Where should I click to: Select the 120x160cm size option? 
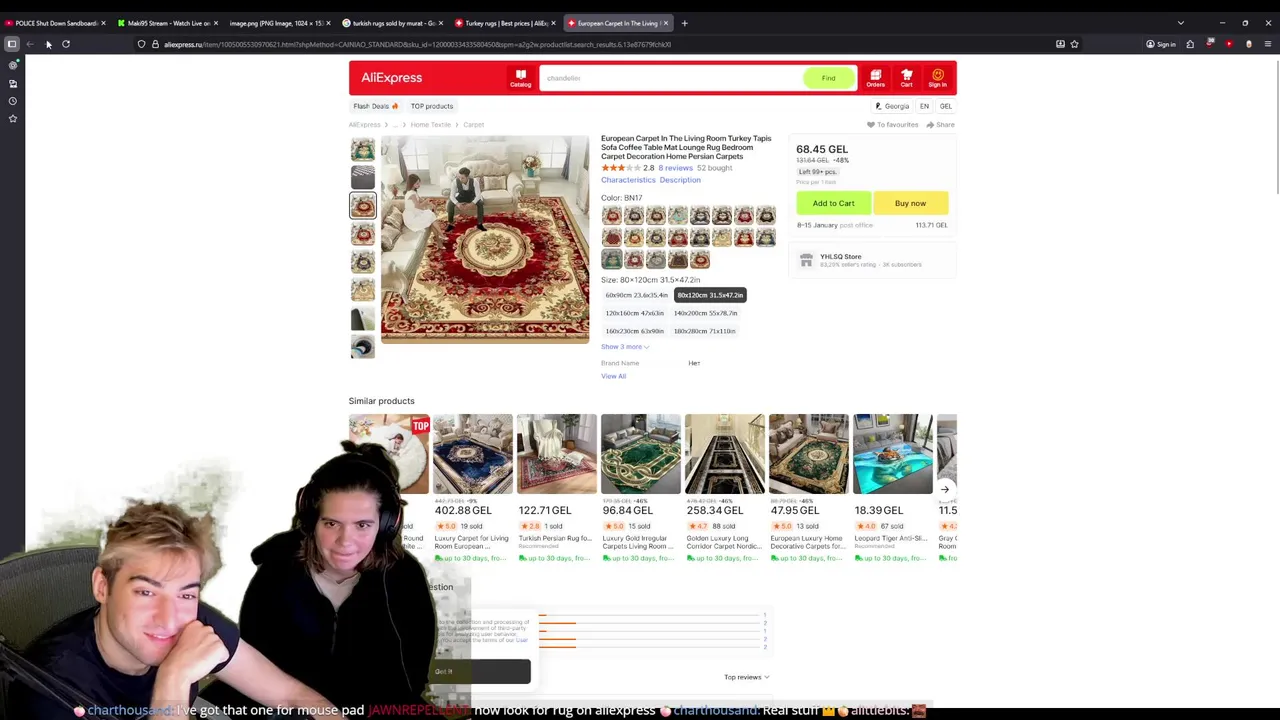pos(634,313)
